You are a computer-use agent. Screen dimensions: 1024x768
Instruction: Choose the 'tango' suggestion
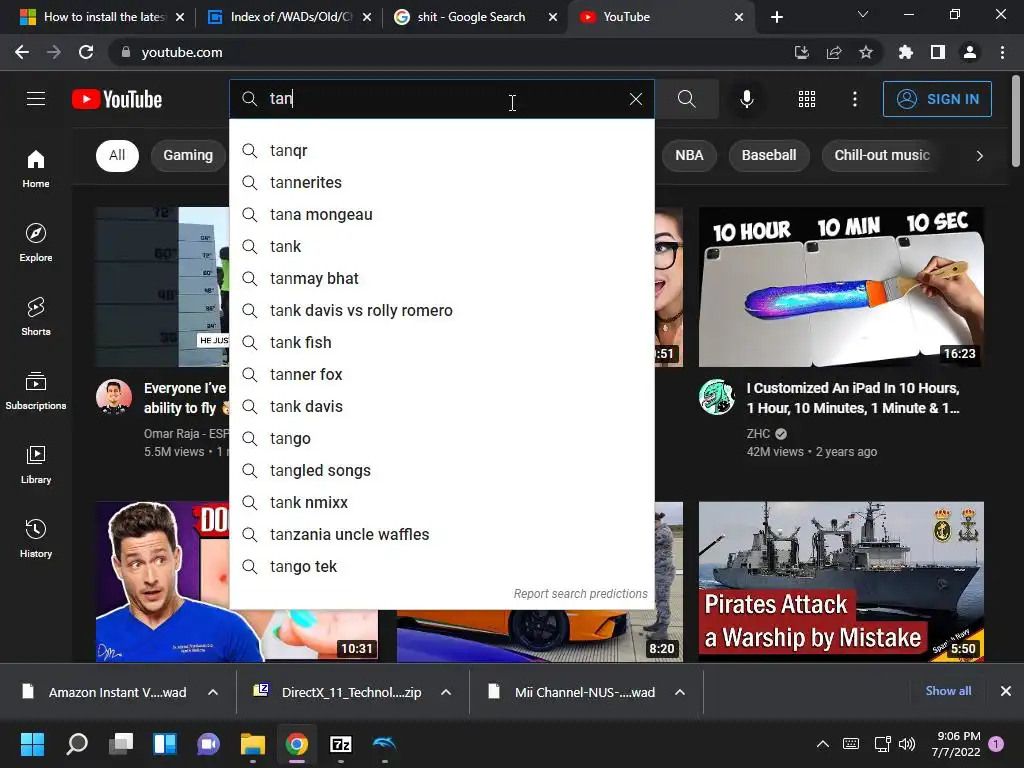pyautogui.click(x=441, y=439)
